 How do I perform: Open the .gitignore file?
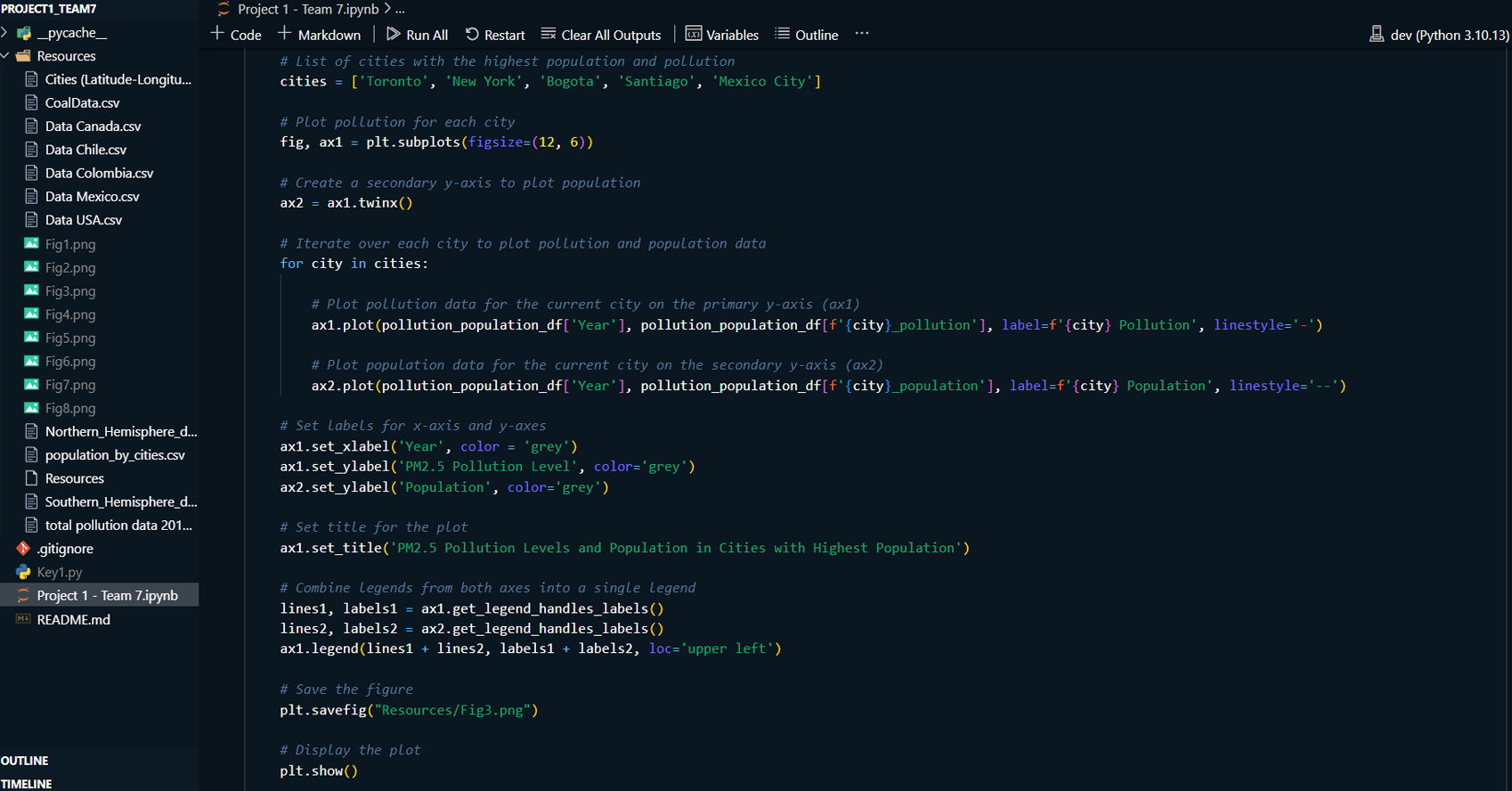(65, 549)
